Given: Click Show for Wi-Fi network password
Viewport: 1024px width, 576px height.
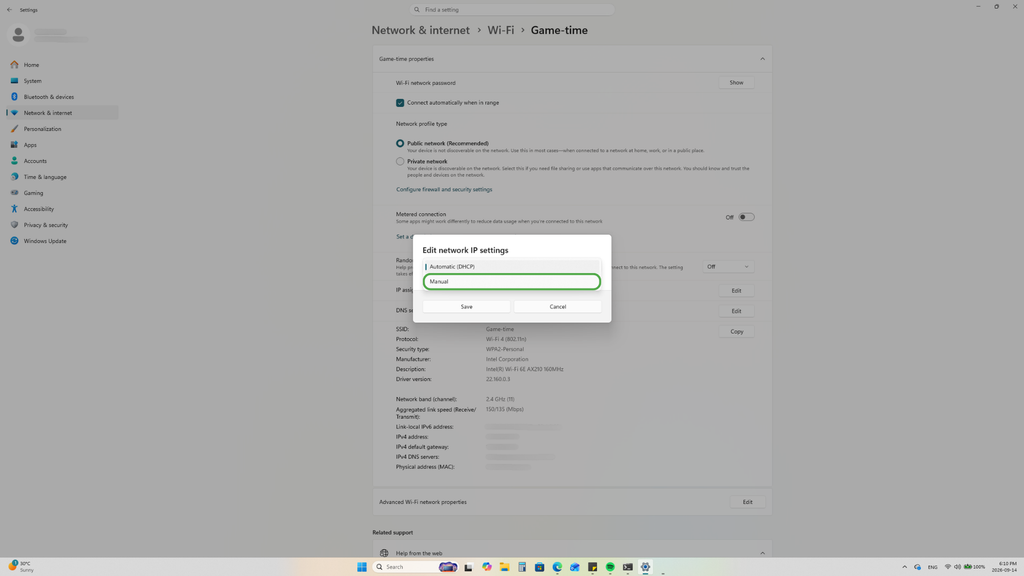Looking at the screenshot, I should tap(737, 82).
